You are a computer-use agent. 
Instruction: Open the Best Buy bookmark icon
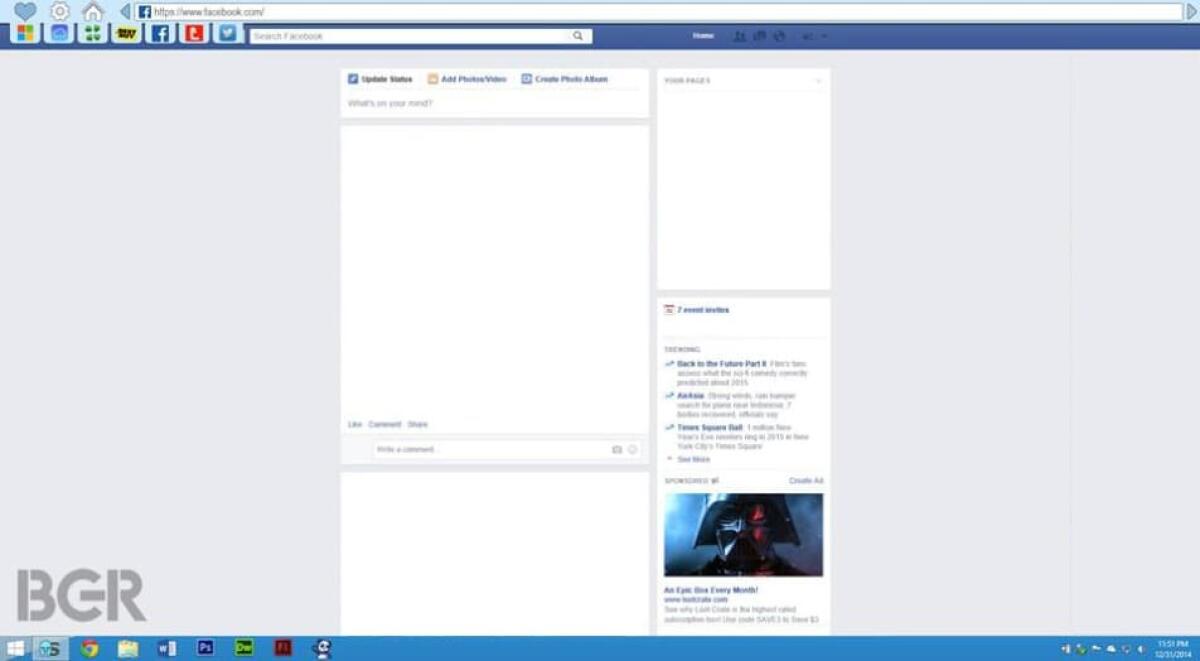(x=126, y=35)
